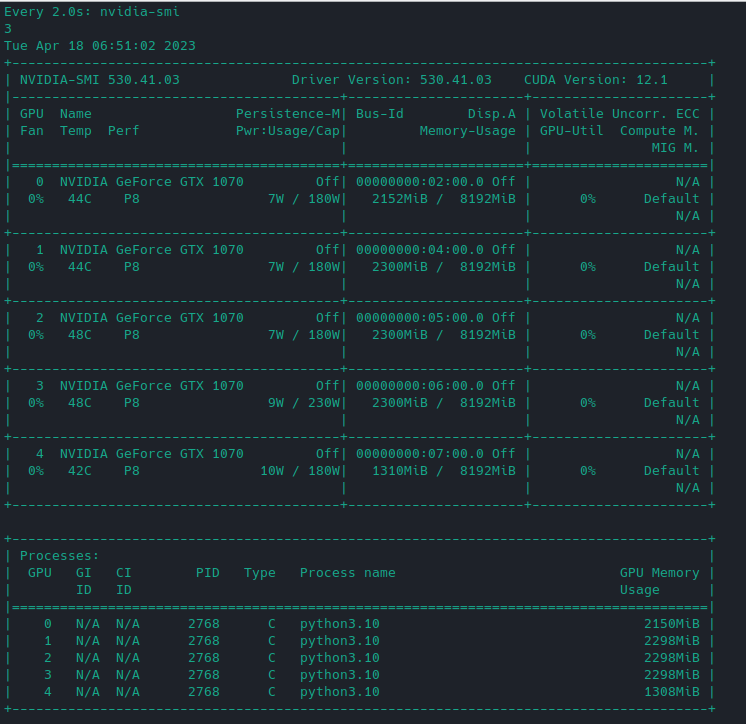
Task: Click GPU 4 memory value '1310MiB'
Action: pos(400,471)
